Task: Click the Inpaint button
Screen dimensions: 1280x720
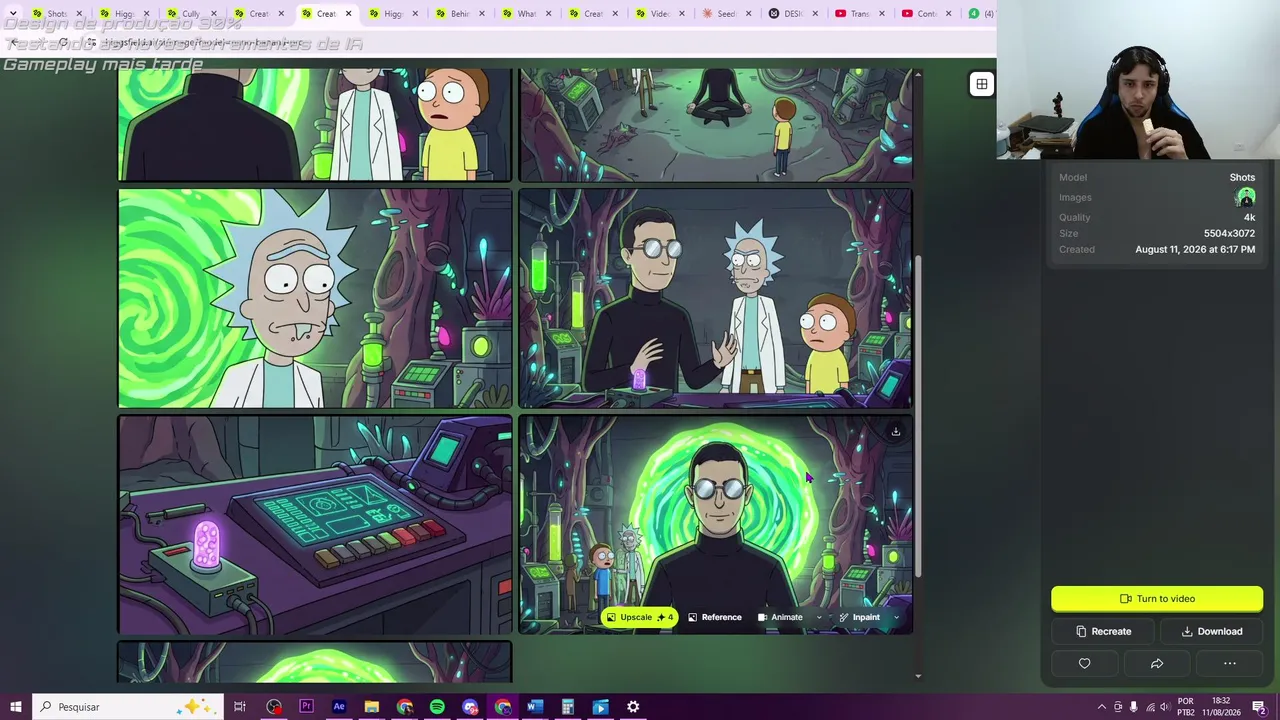Action: click(x=860, y=617)
